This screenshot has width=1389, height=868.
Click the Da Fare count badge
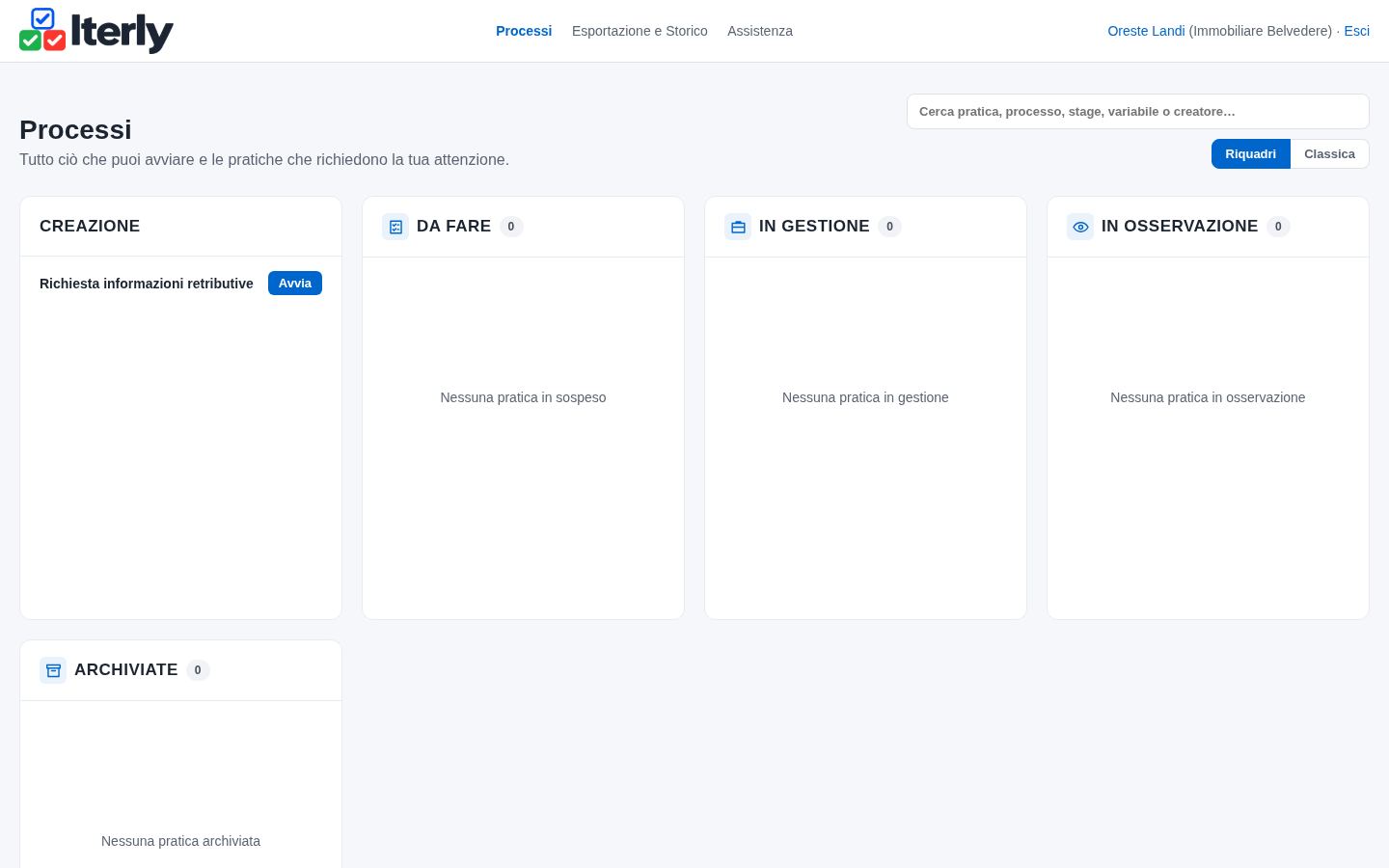(511, 227)
